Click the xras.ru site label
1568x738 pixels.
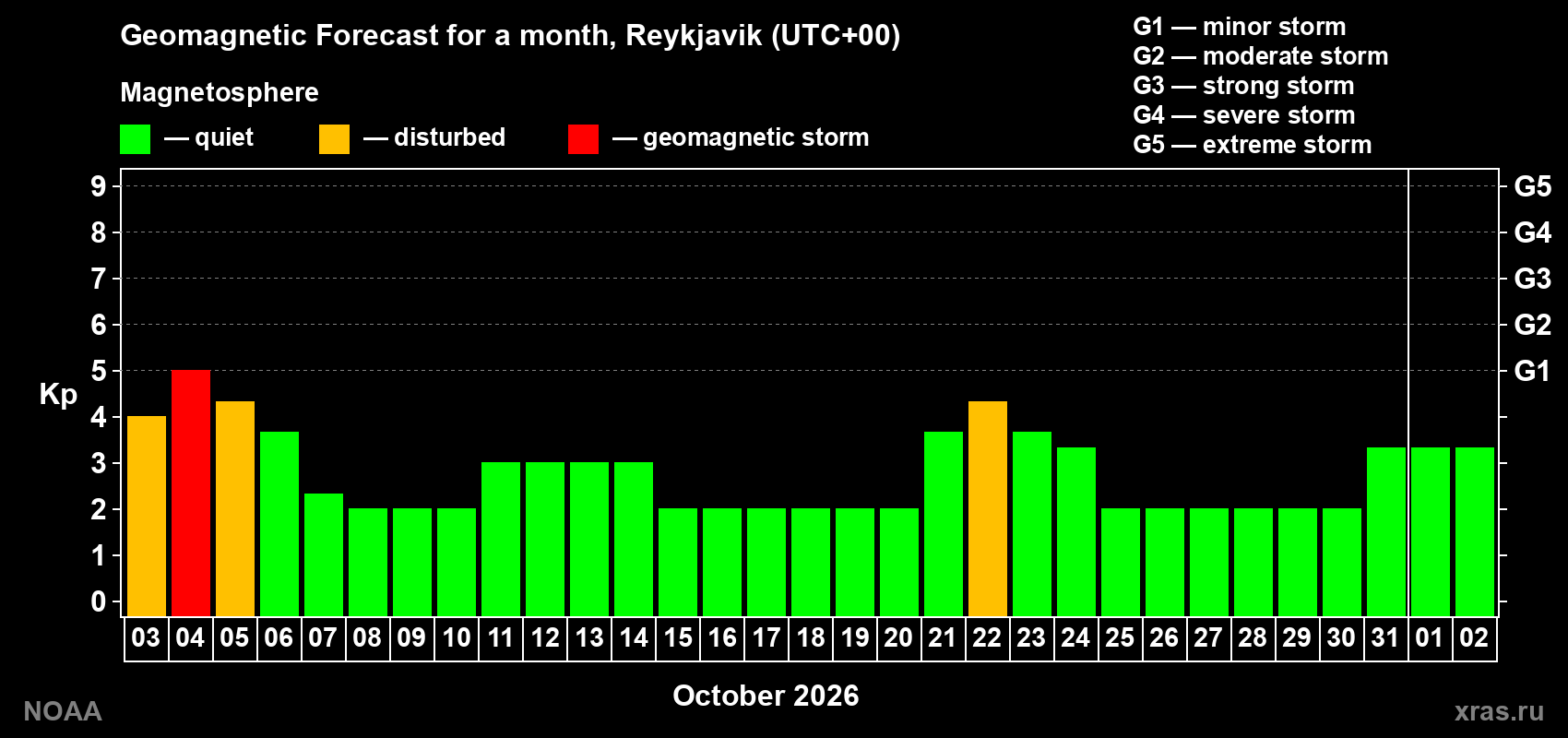click(x=1499, y=711)
